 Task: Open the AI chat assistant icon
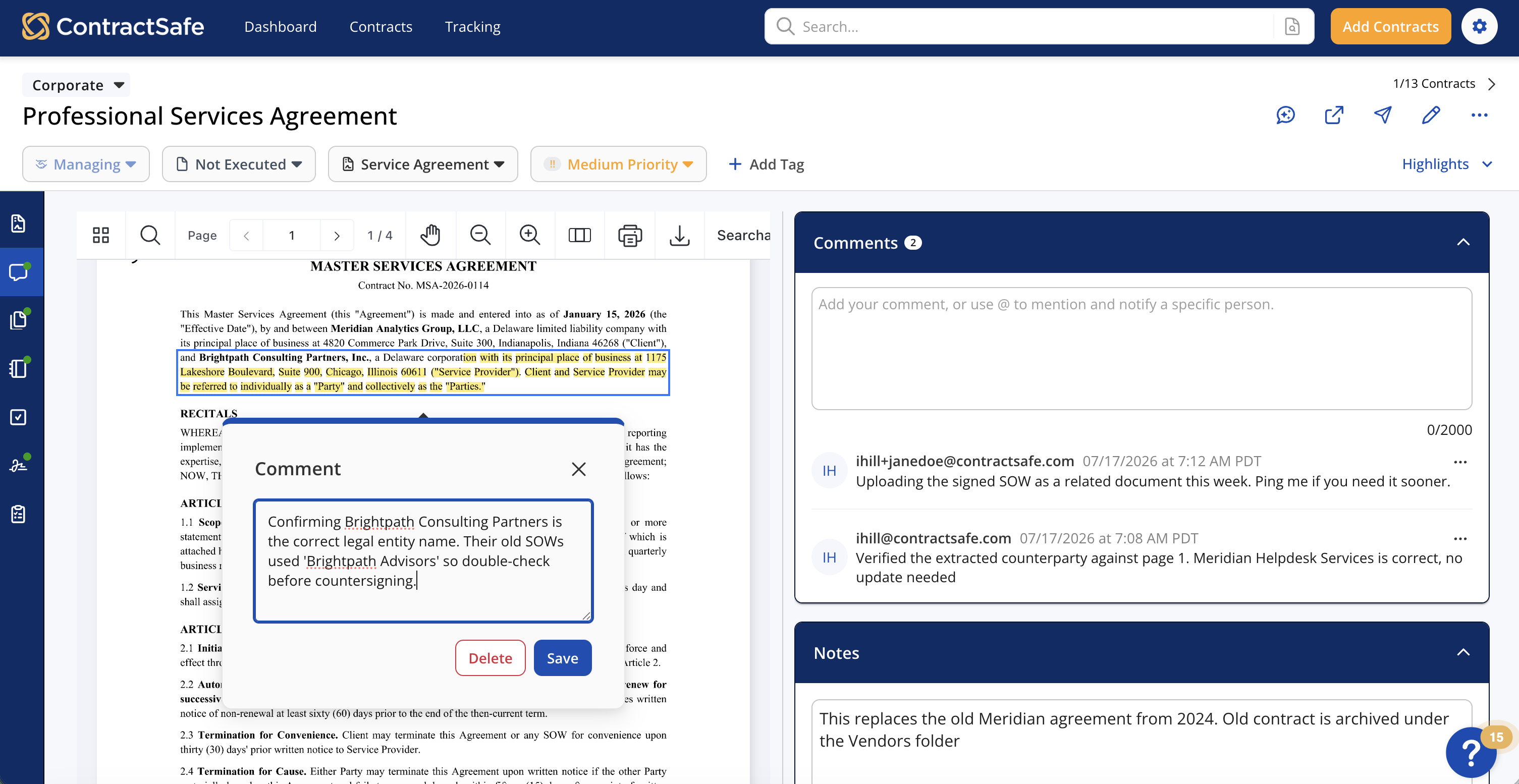coord(1285,115)
